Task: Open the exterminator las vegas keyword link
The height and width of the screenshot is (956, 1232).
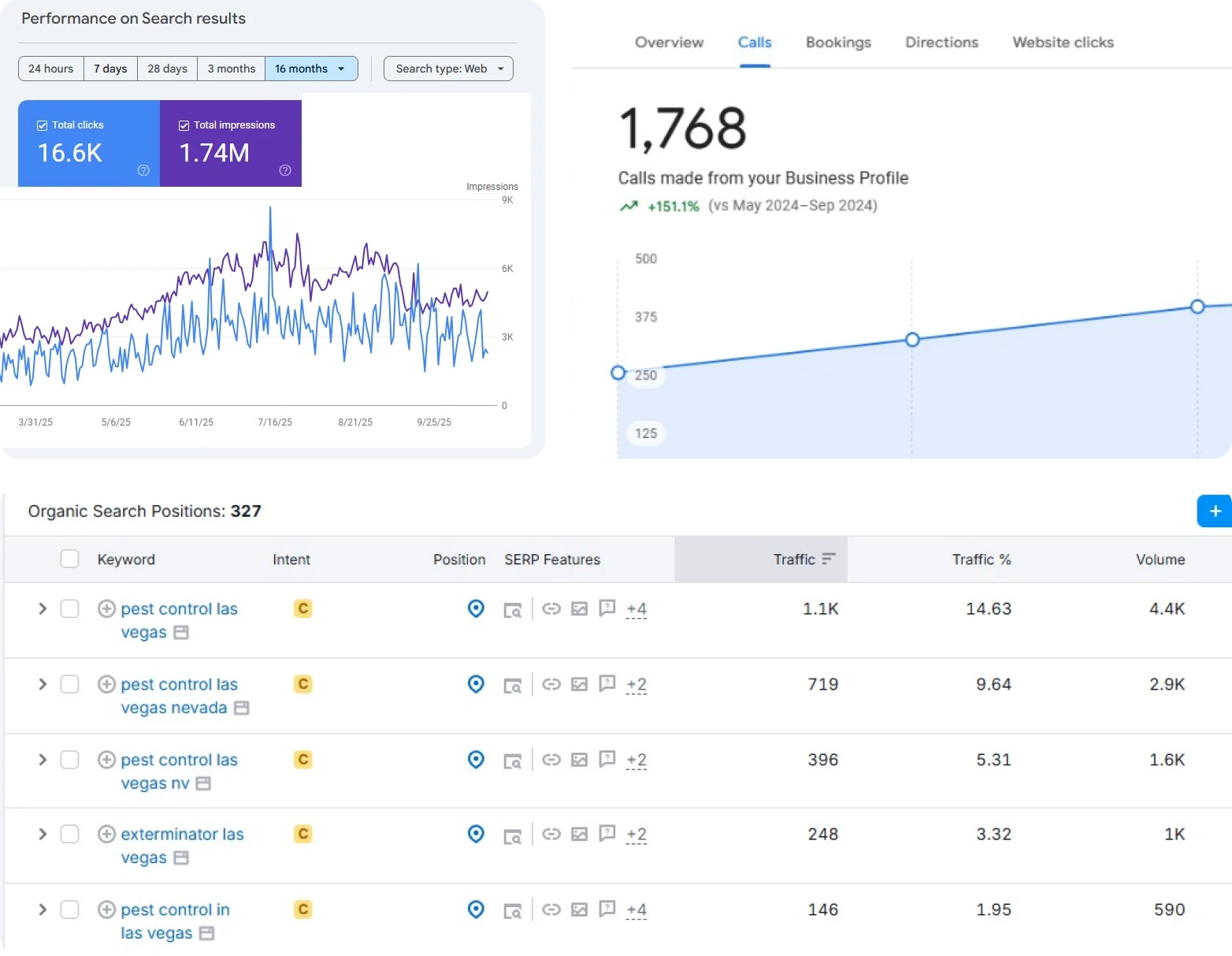Action: (x=182, y=846)
